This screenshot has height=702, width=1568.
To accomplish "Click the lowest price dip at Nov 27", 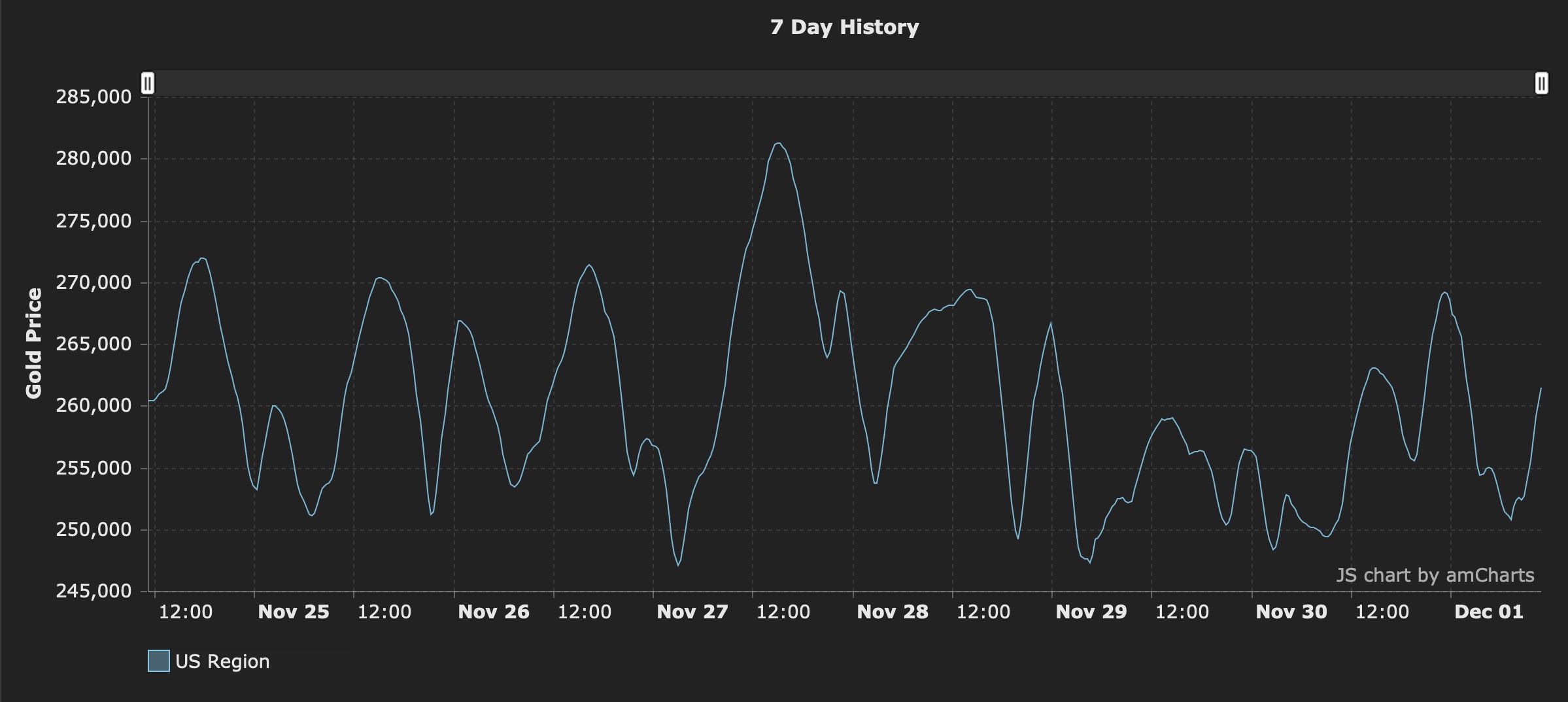I will 678,565.
